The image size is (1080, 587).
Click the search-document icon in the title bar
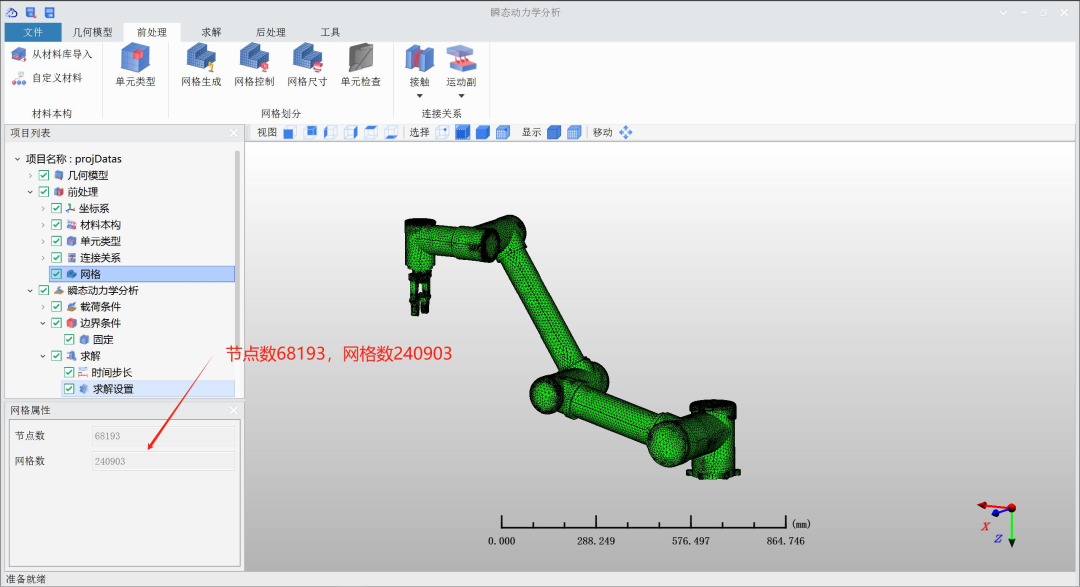[30, 12]
